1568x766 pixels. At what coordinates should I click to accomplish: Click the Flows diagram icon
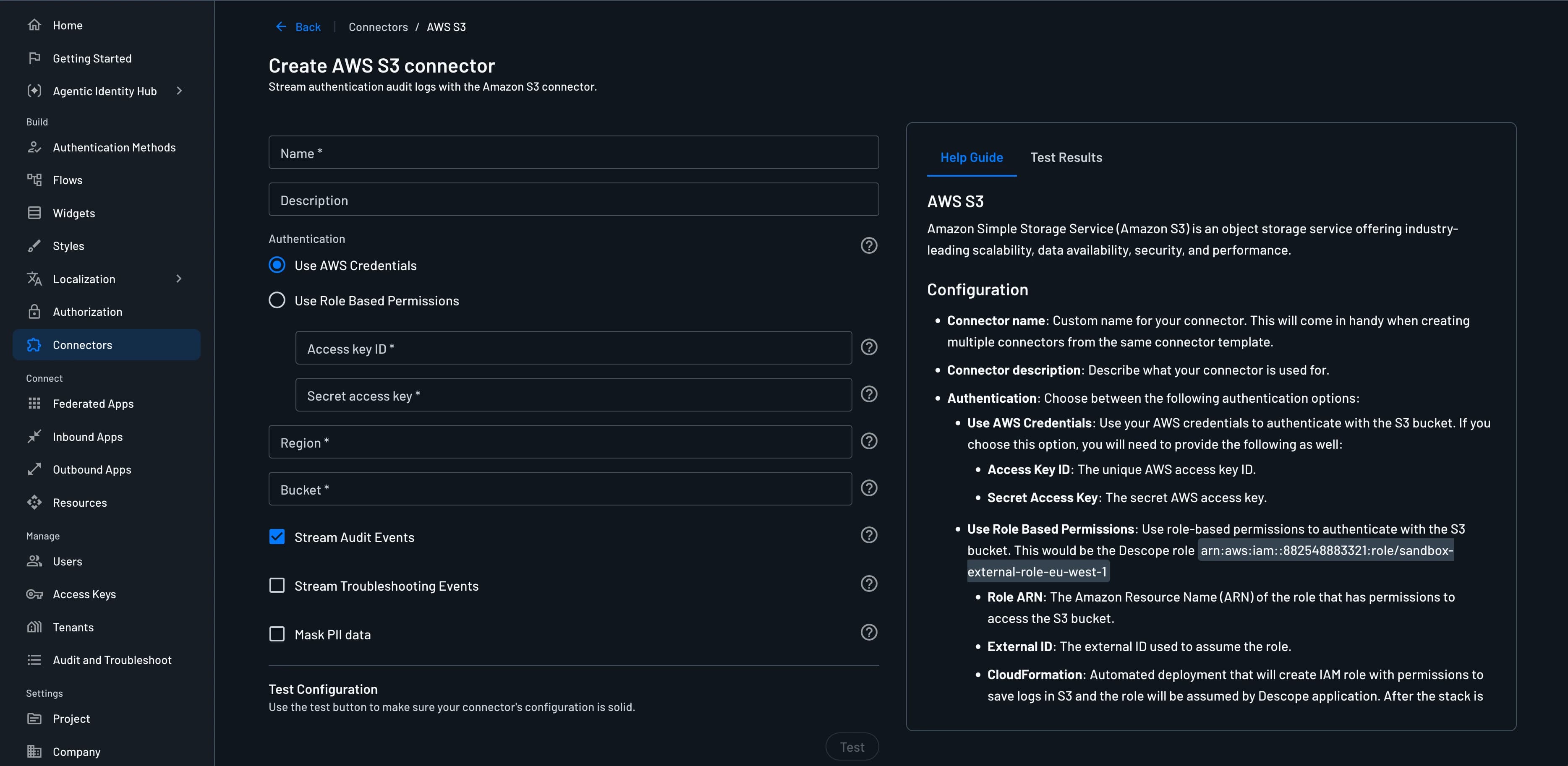click(x=34, y=180)
